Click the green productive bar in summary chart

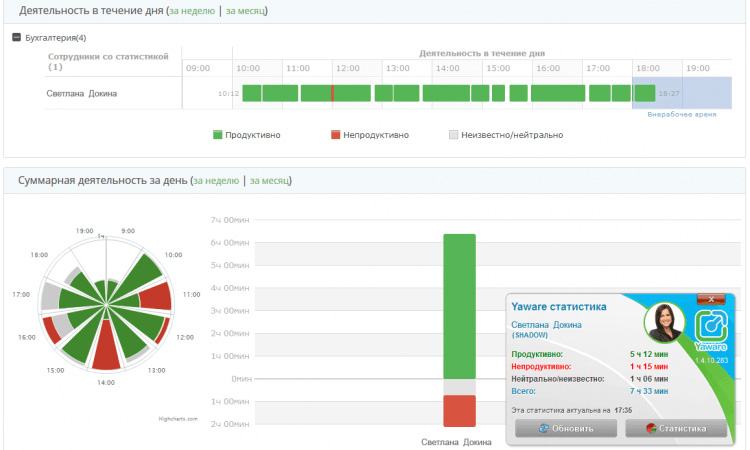pyautogui.click(x=459, y=306)
